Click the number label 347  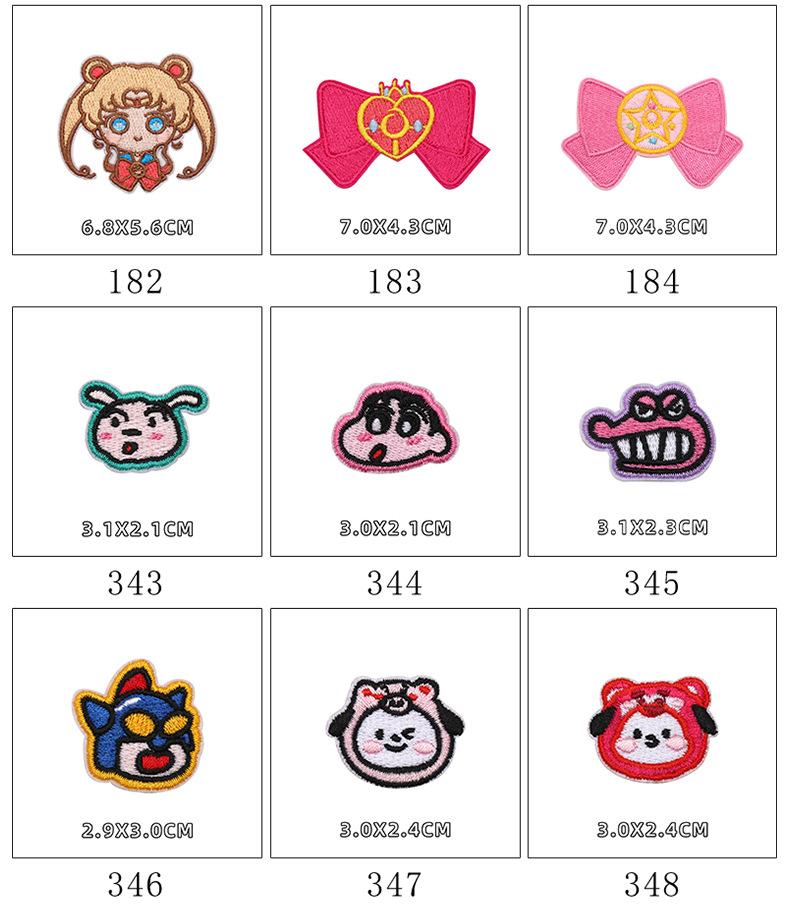pyautogui.click(x=395, y=885)
